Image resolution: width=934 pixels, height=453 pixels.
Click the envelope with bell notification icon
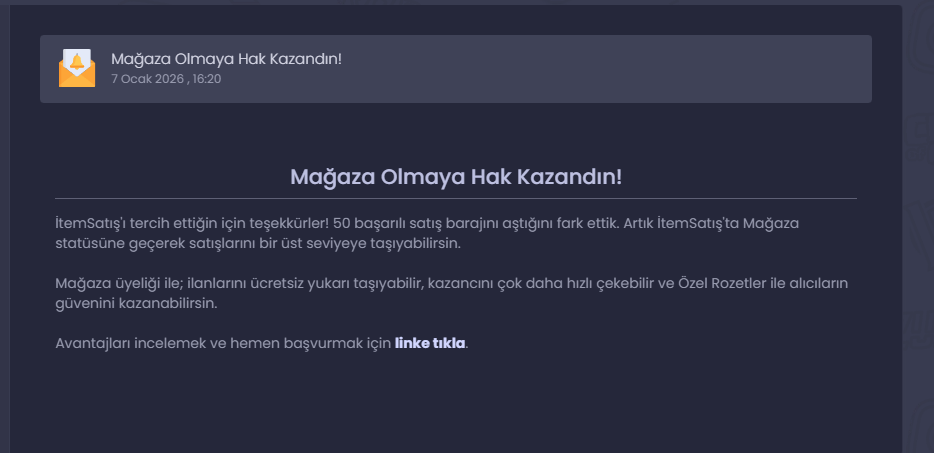click(x=77, y=68)
